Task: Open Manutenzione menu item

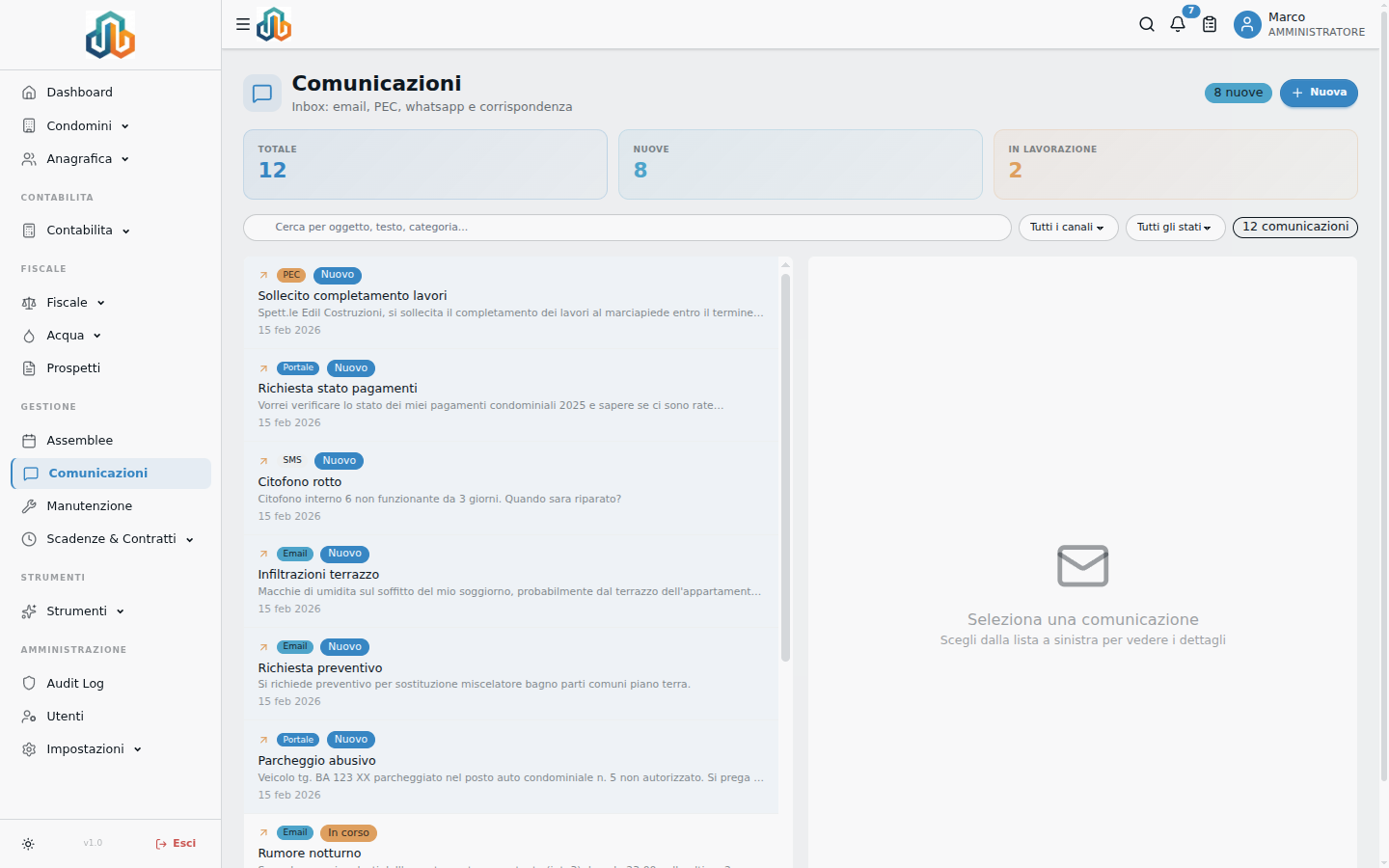Action: click(x=111, y=506)
